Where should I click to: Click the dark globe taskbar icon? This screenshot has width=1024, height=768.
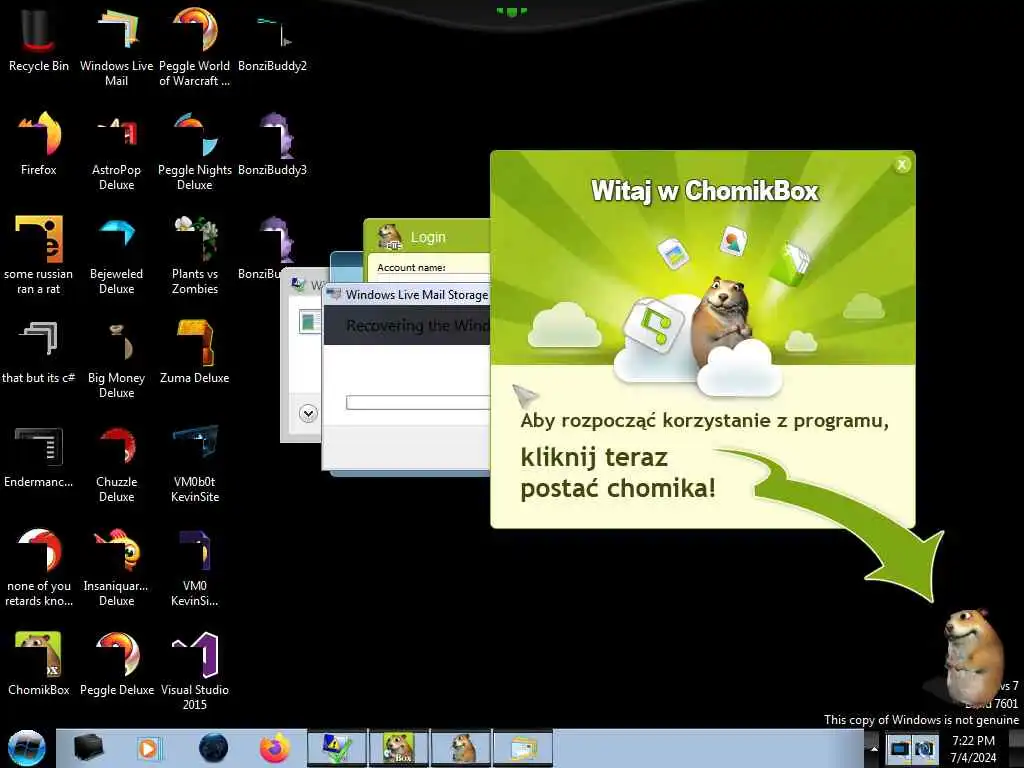coord(213,748)
